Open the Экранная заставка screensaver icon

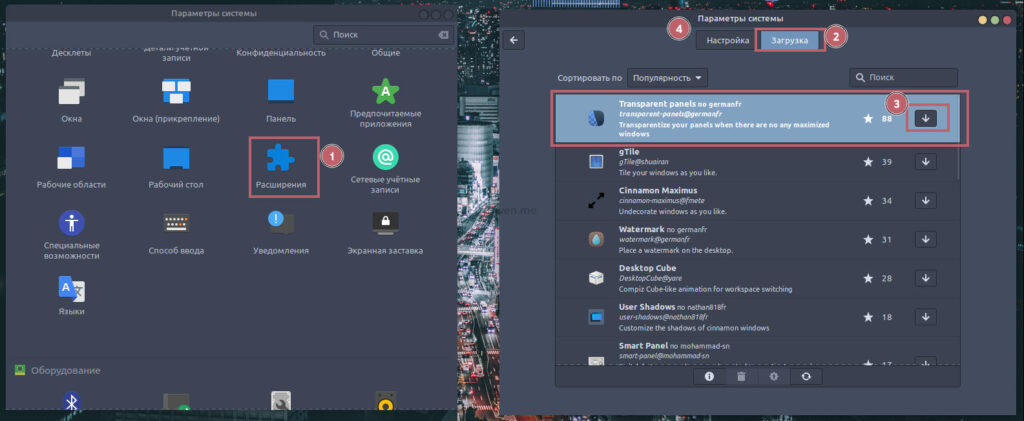point(386,222)
